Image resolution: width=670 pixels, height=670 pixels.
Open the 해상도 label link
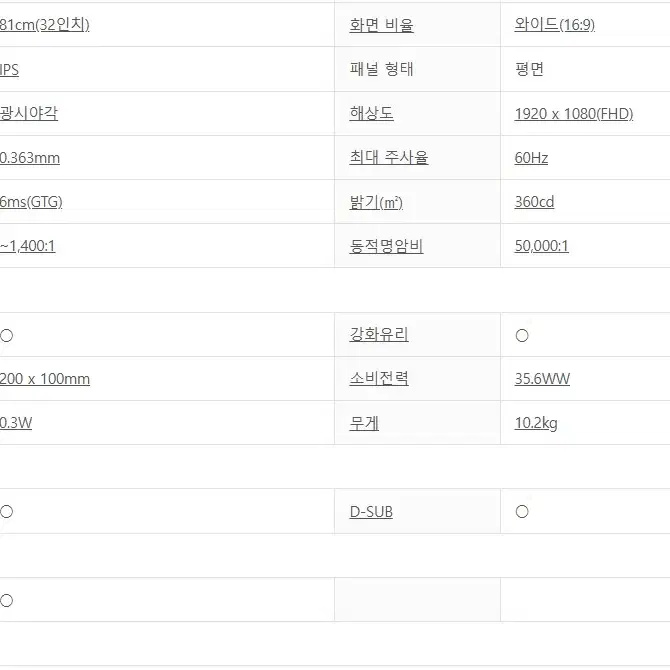click(x=371, y=113)
